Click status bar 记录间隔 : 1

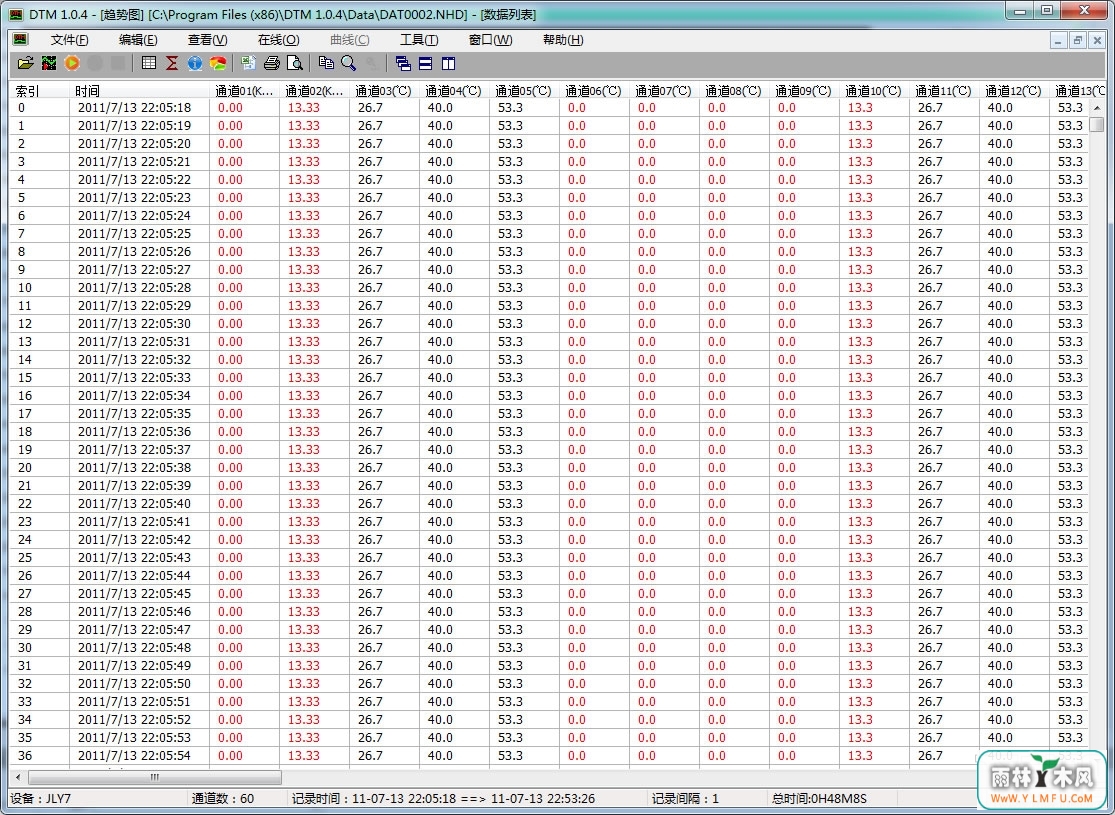[685, 799]
